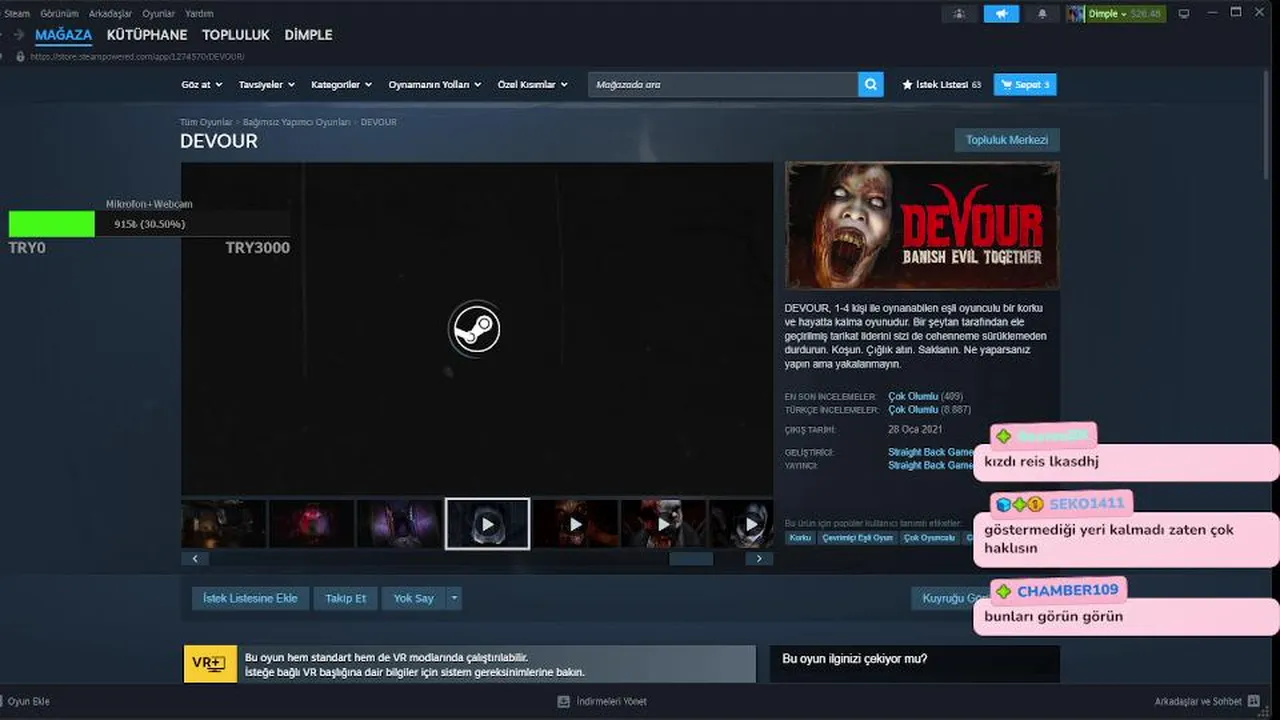
Task: Play the sixth video thumbnail
Action: pyautogui.click(x=663, y=524)
